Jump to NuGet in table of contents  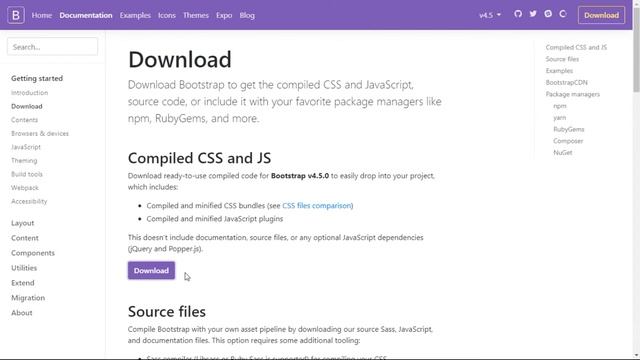coord(562,153)
